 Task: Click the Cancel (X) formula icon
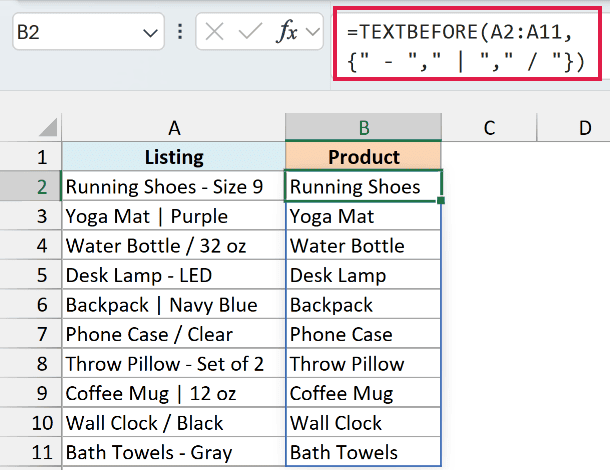[x=214, y=32]
